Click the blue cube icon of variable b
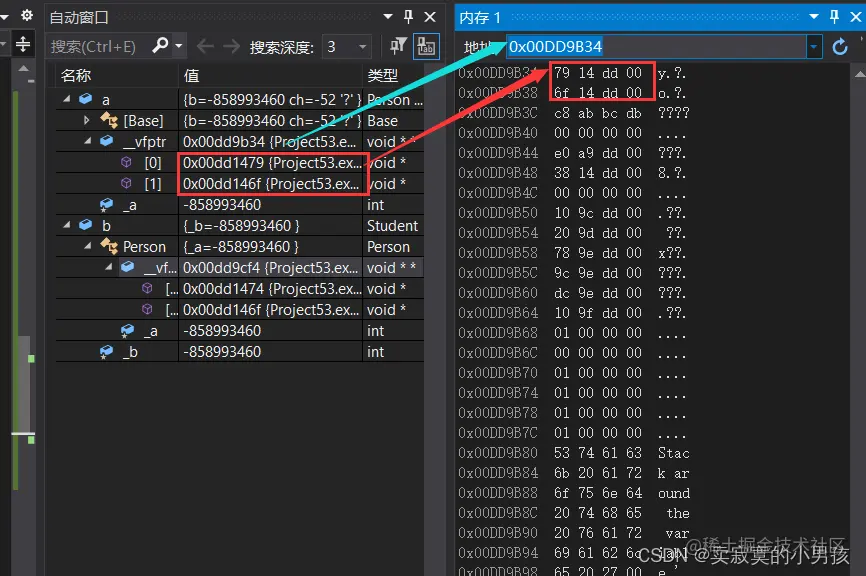 pyautogui.click(x=86, y=225)
